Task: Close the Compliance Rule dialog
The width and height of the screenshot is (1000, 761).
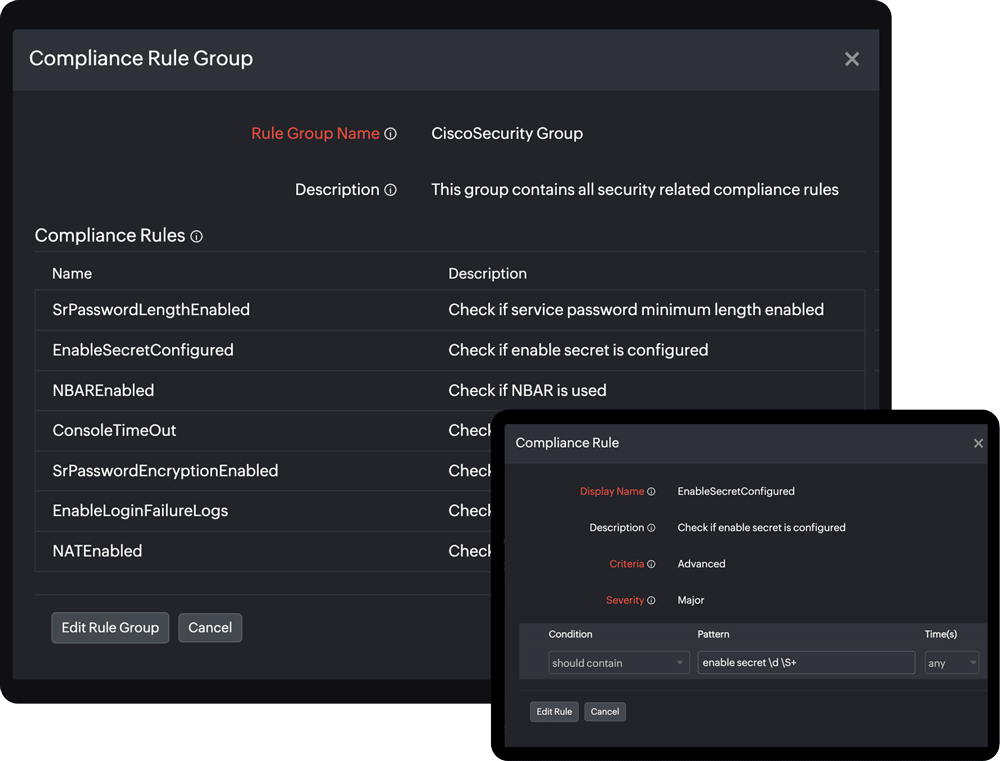Action: (x=978, y=443)
